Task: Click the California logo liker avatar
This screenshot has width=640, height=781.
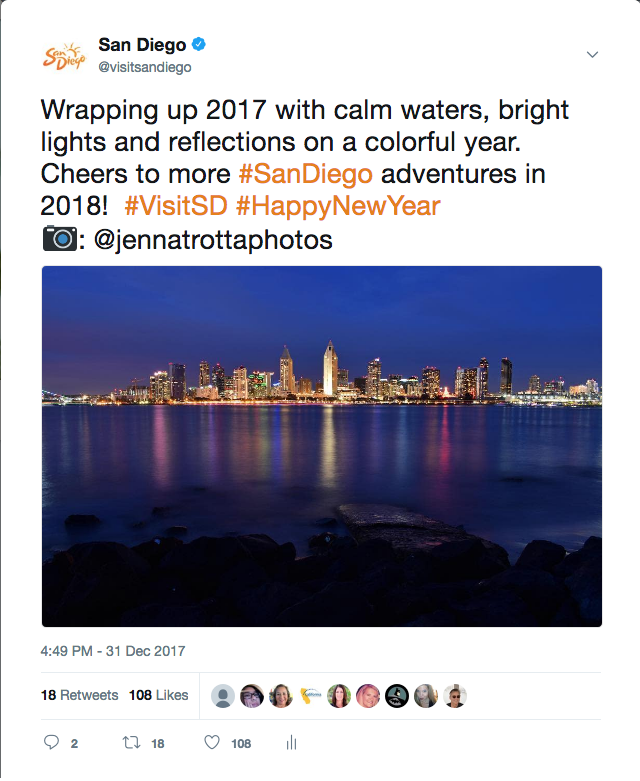Action: tap(310, 696)
